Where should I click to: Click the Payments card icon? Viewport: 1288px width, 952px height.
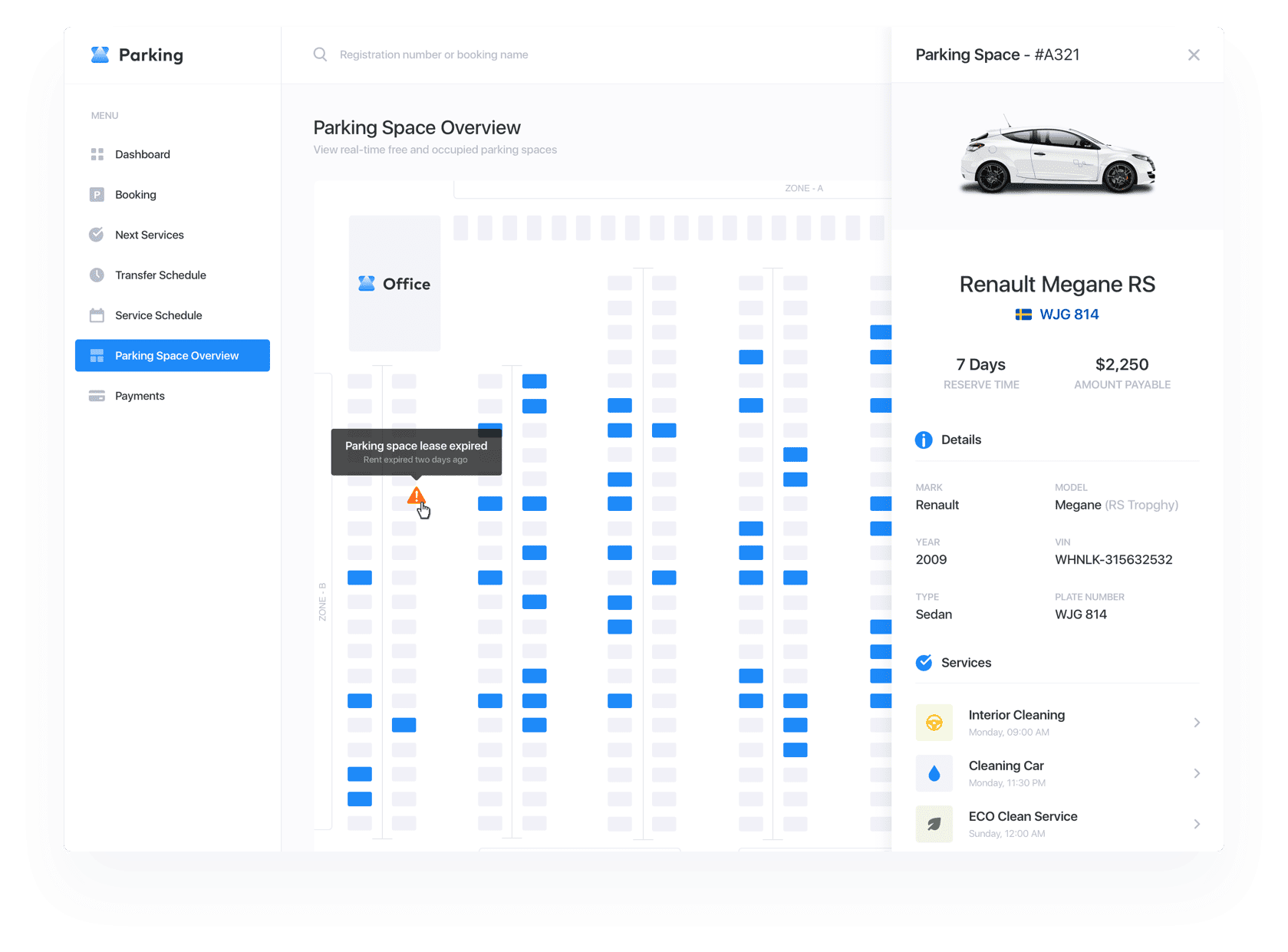[x=97, y=396]
